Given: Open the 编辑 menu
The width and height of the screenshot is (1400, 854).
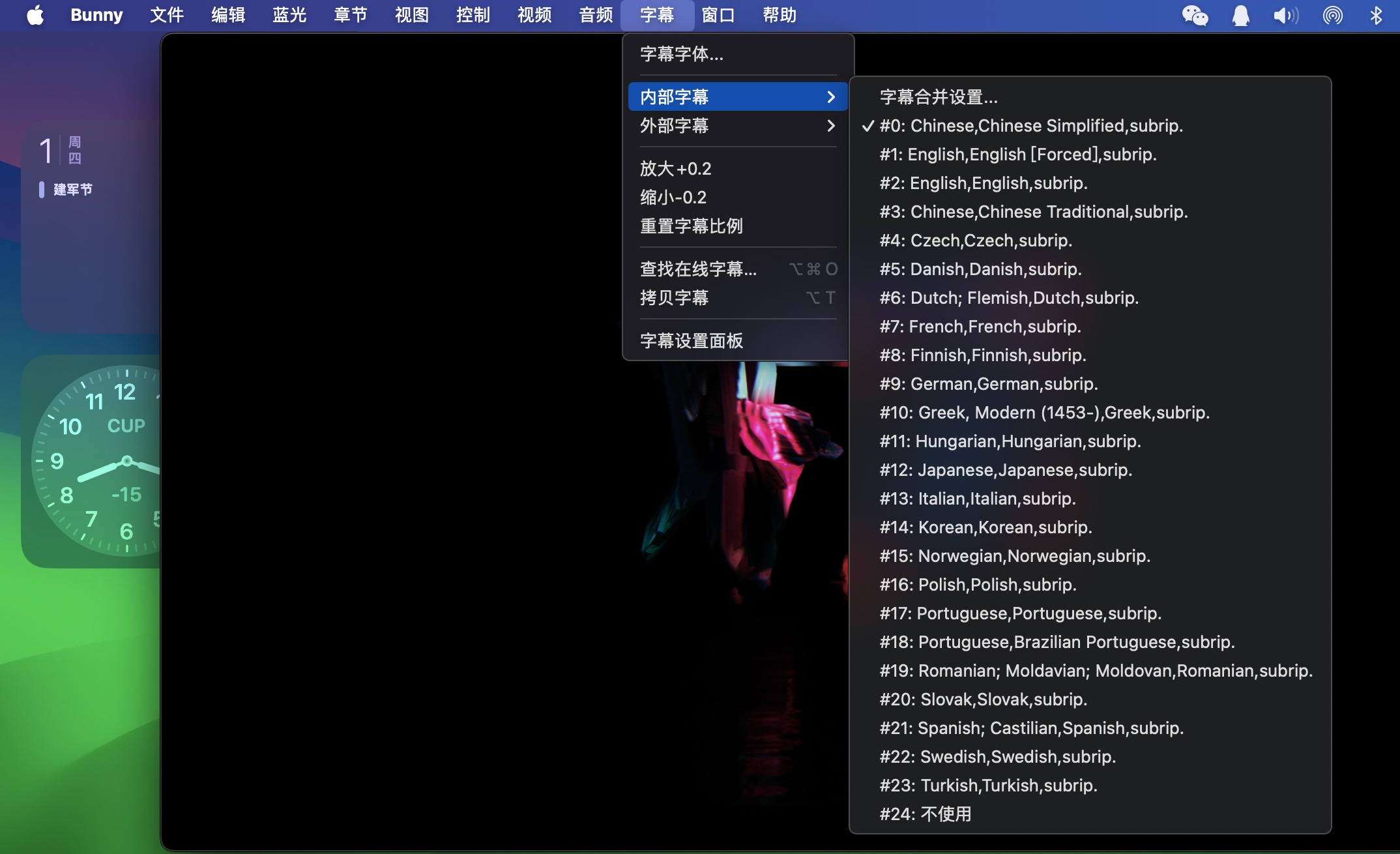Looking at the screenshot, I should [x=228, y=15].
